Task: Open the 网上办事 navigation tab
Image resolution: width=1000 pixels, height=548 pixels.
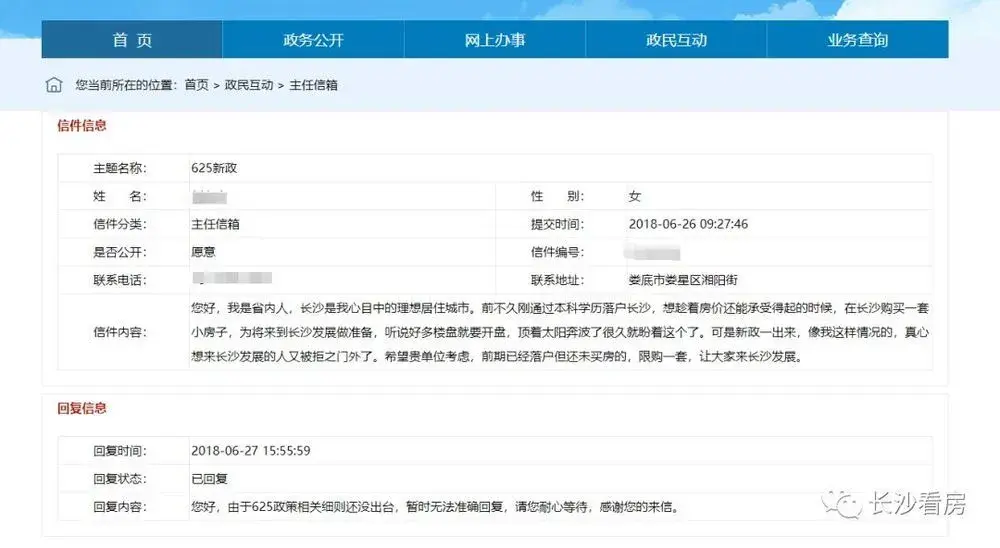Action: tap(495, 40)
